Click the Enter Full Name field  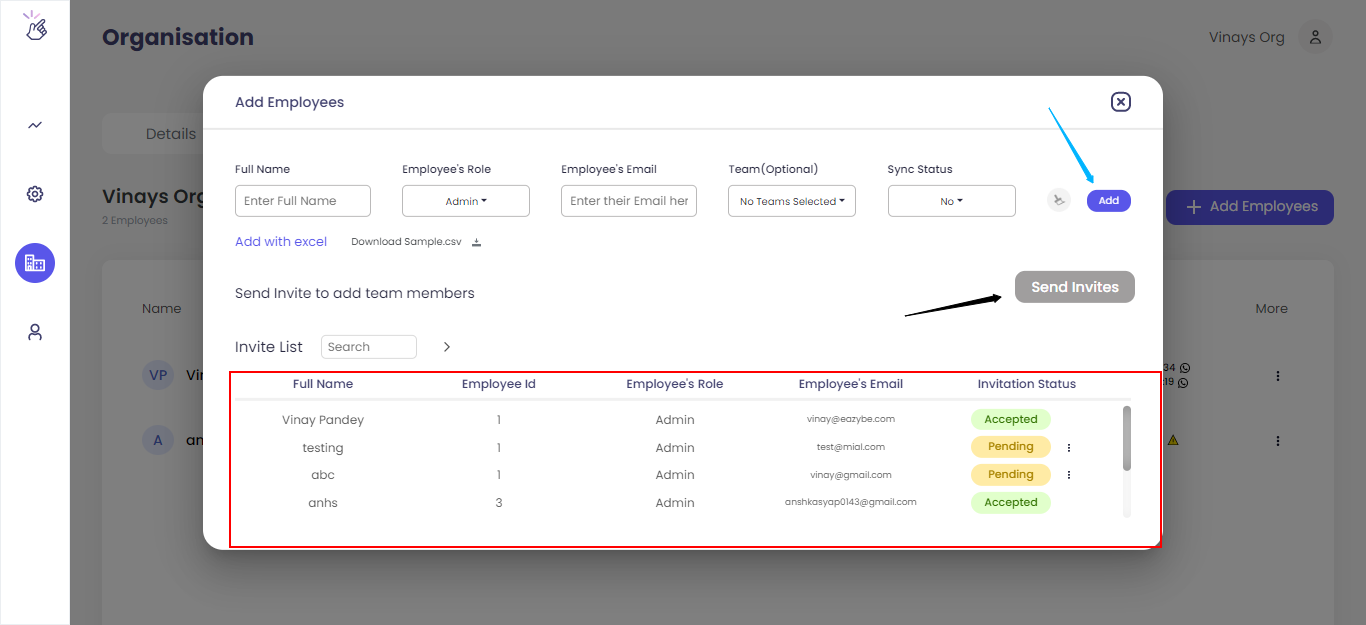tap(303, 201)
